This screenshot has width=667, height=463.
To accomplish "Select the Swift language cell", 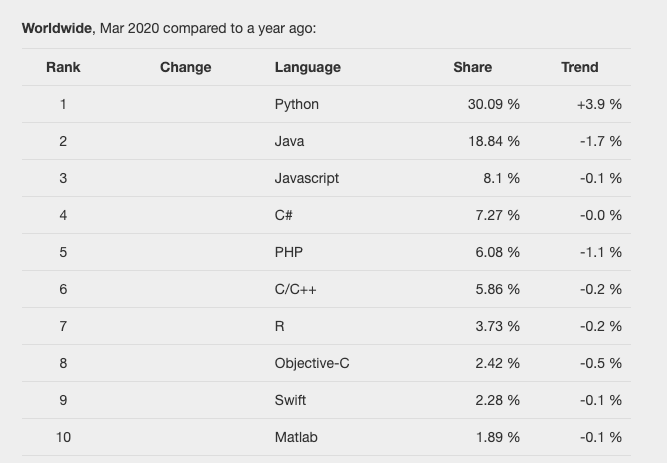I will [290, 400].
